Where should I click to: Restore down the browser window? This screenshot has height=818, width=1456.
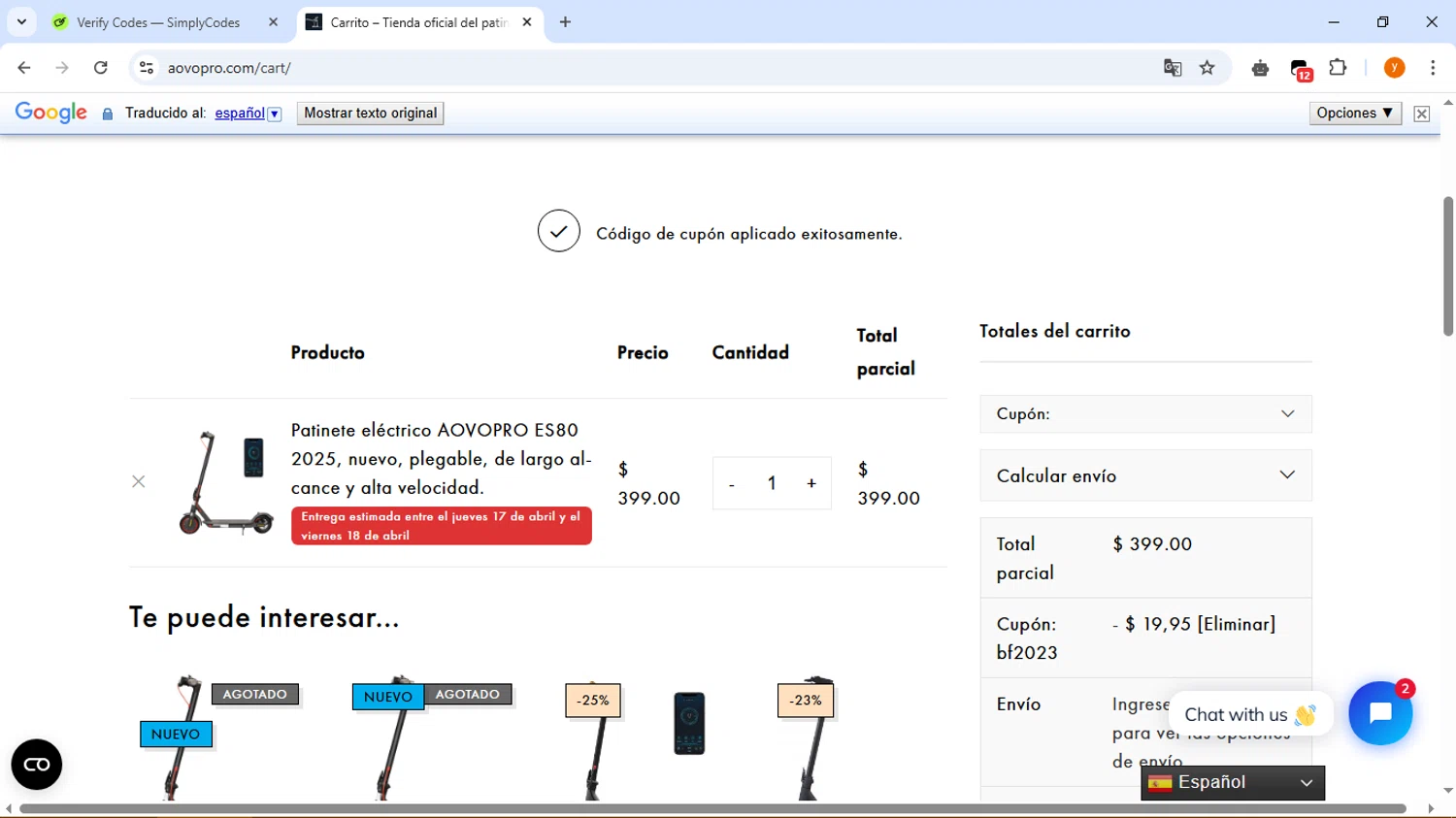pyautogui.click(x=1383, y=21)
